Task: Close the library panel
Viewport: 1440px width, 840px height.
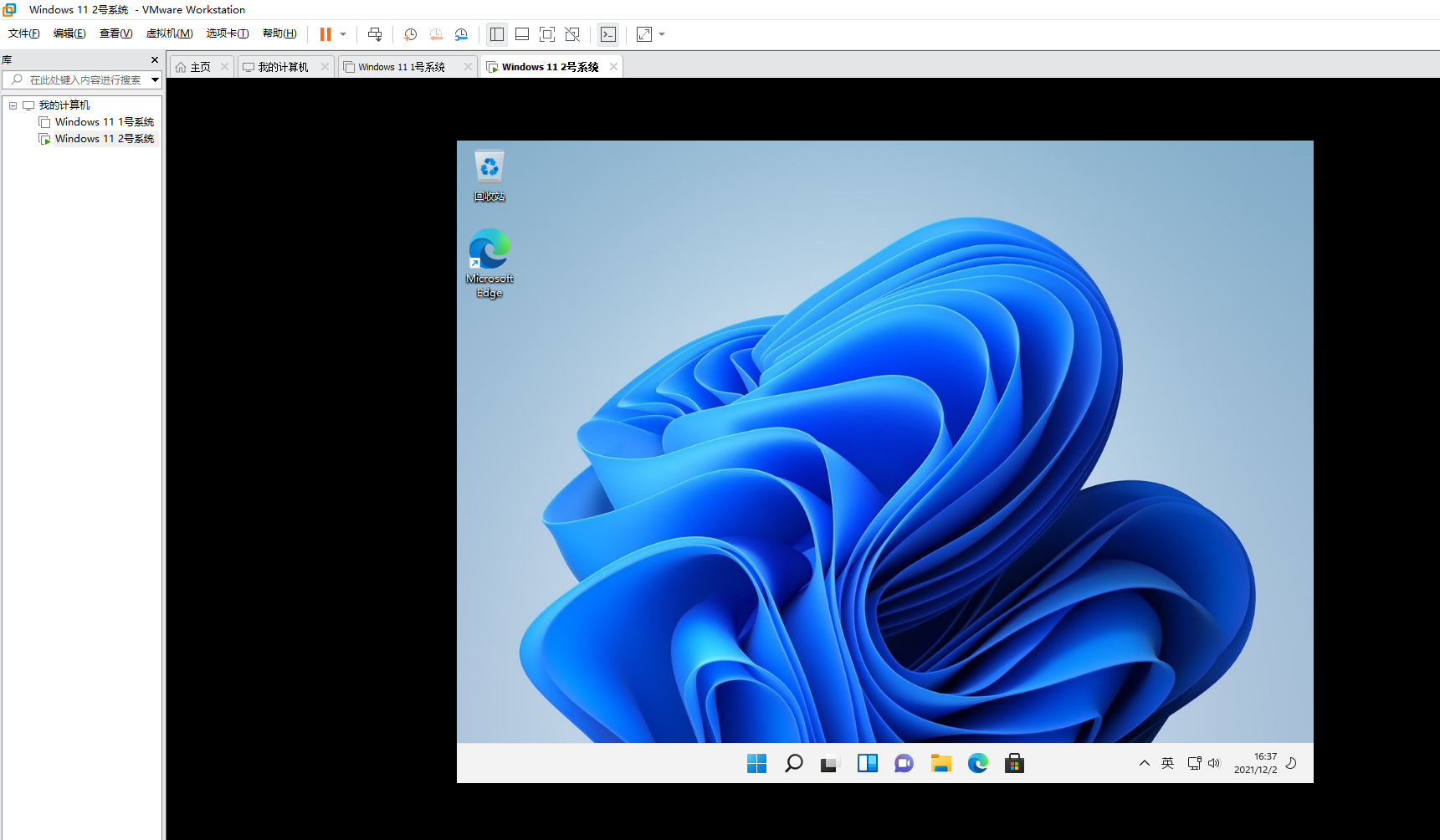Action: 154,60
